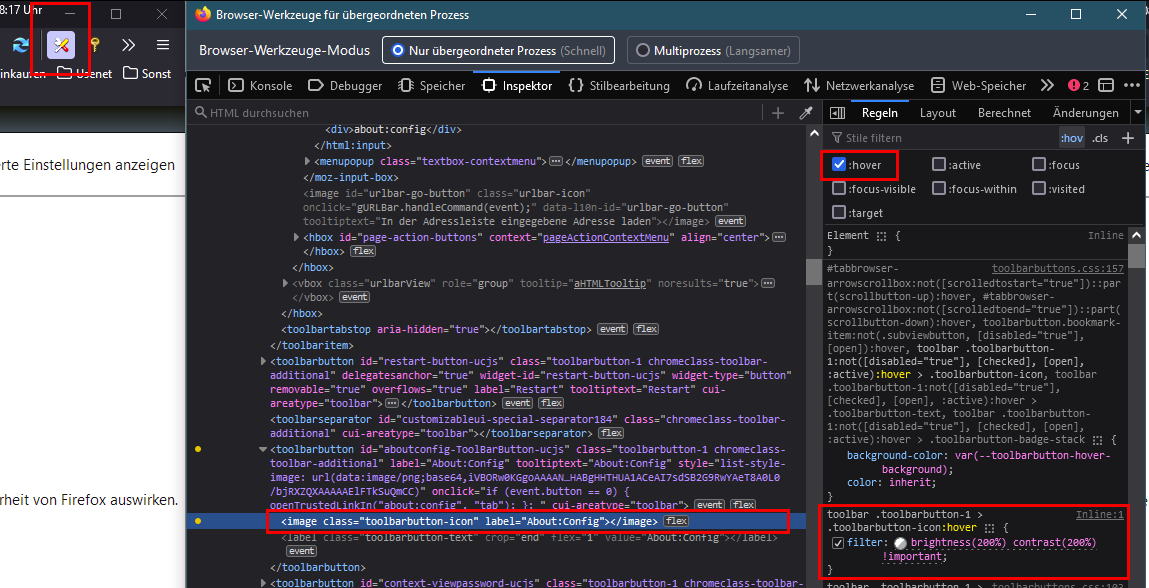
Task: Enable the :active pseudo-class checkbox
Action: click(939, 165)
